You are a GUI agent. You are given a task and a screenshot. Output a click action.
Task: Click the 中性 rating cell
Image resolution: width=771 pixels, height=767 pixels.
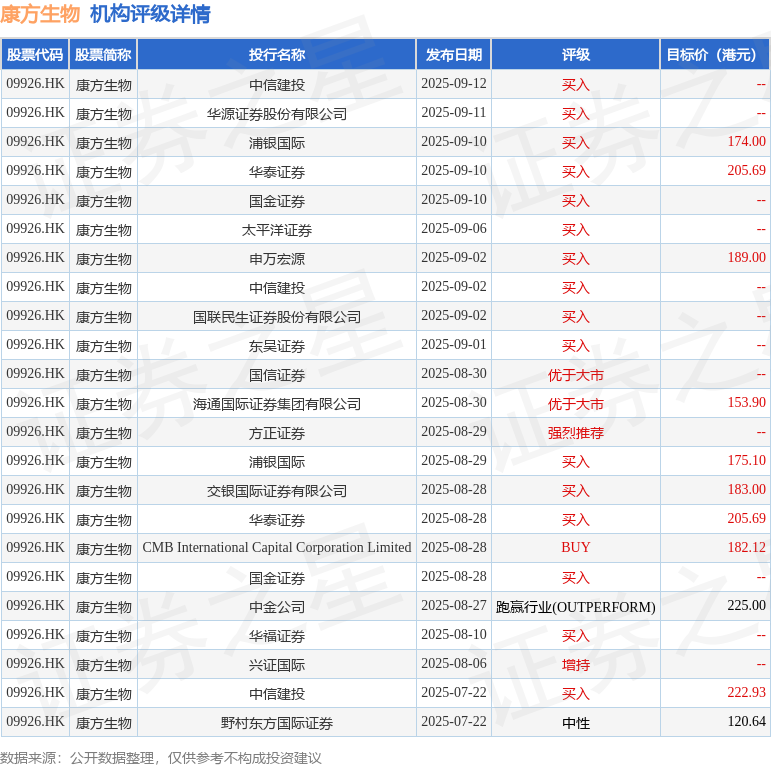tap(575, 723)
